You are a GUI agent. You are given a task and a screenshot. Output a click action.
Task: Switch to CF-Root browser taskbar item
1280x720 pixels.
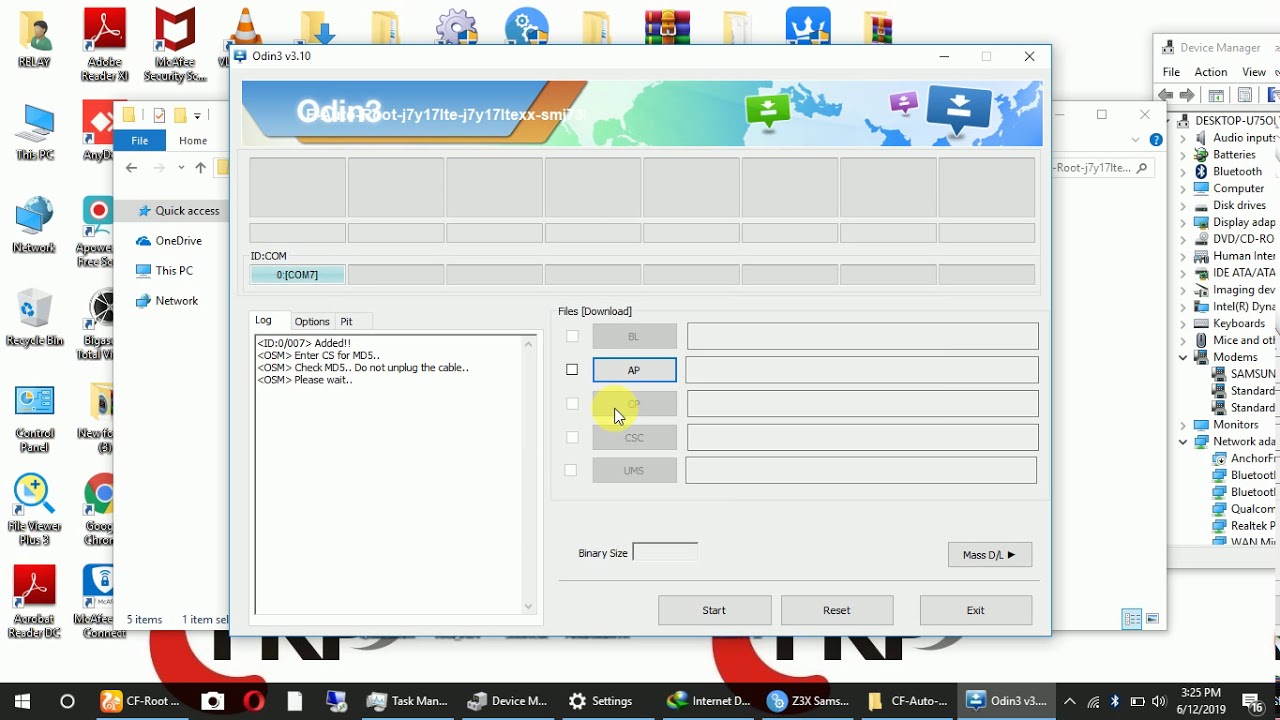coord(141,701)
